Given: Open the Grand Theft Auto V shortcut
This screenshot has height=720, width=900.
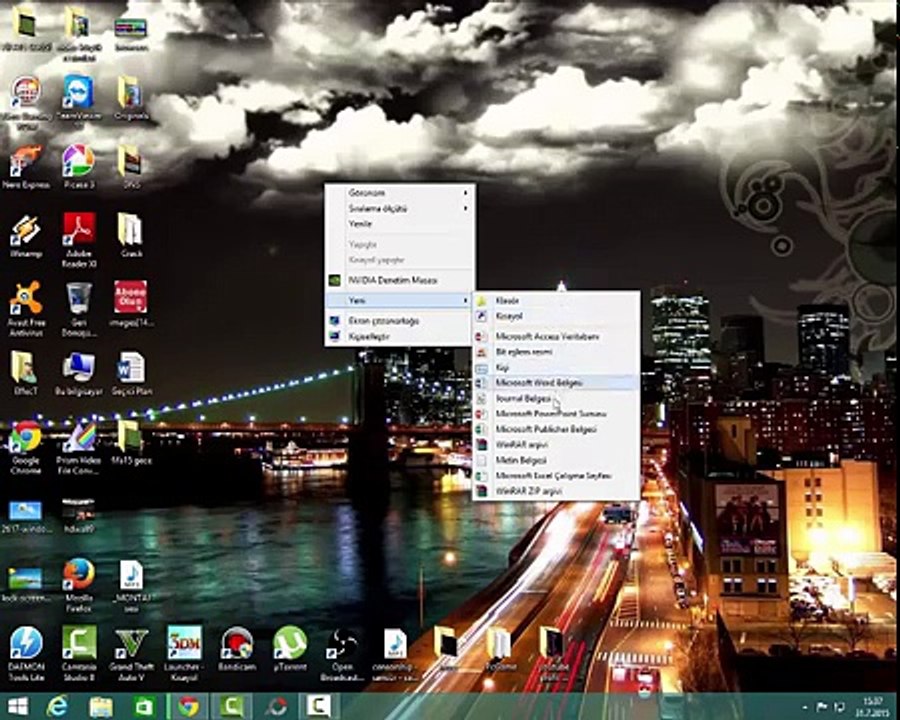Looking at the screenshot, I should pyautogui.click(x=131, y=643).
